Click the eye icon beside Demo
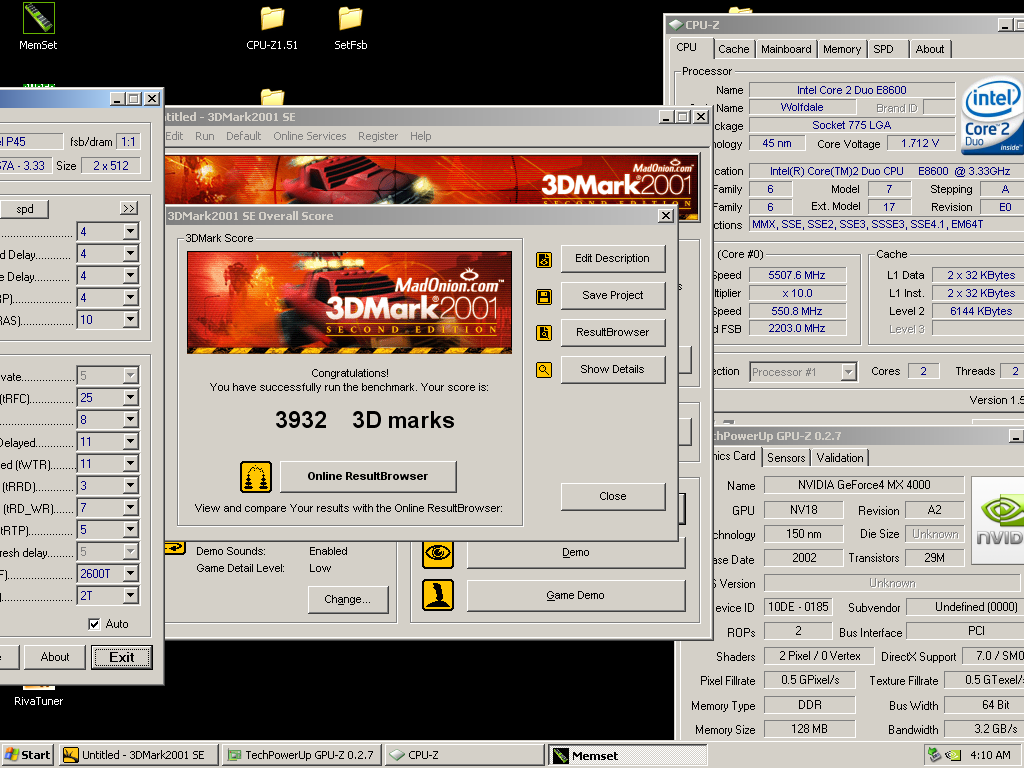Viewport: 1024px width, 768px height. pyautogui.click(x=438, y=553)
